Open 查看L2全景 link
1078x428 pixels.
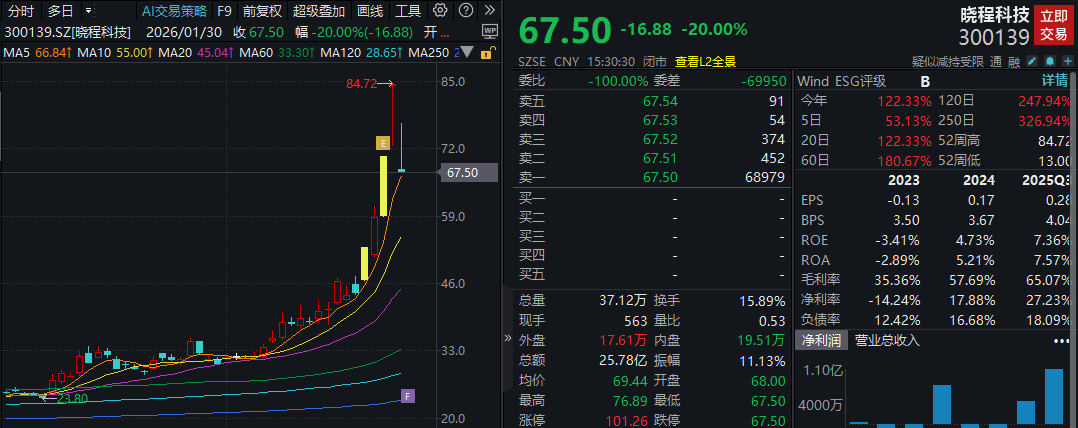click(708, 61)
